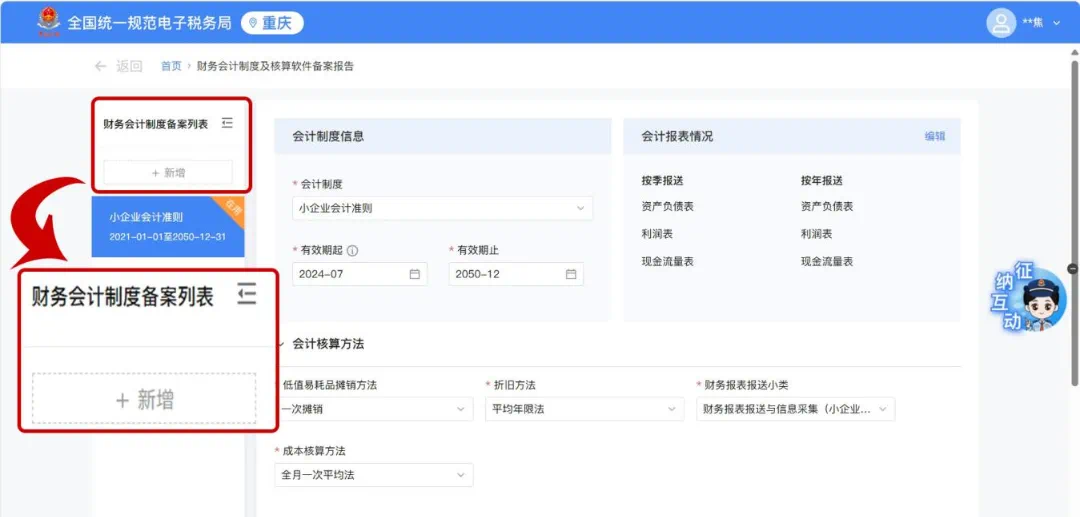Screen dimensions: 1080x517
Task: Click the info icon beside 有效期起
Action: click(x=353, y=251)
